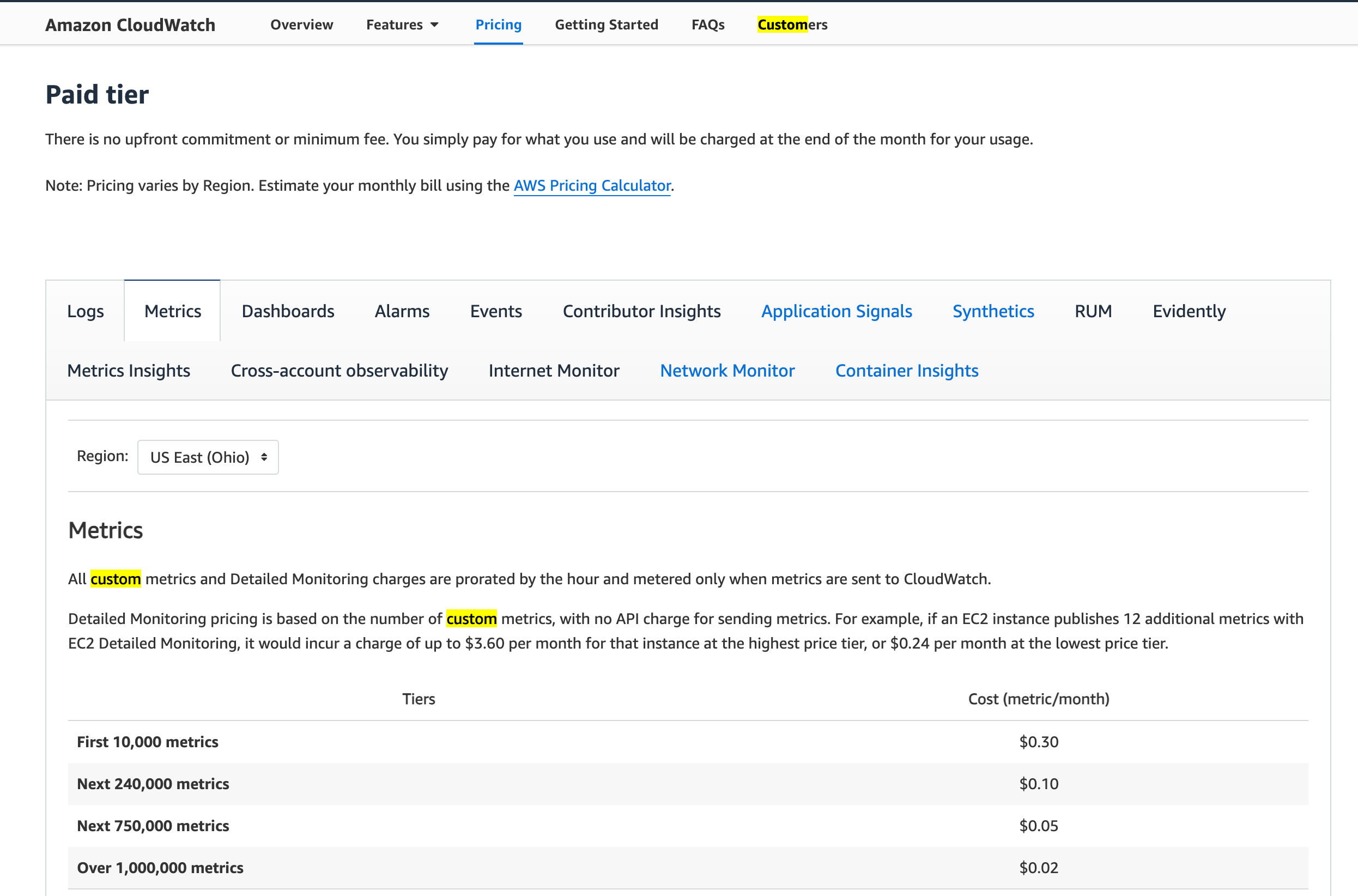
Task: Go to the Overview nav item
Action: coord(302,25)
